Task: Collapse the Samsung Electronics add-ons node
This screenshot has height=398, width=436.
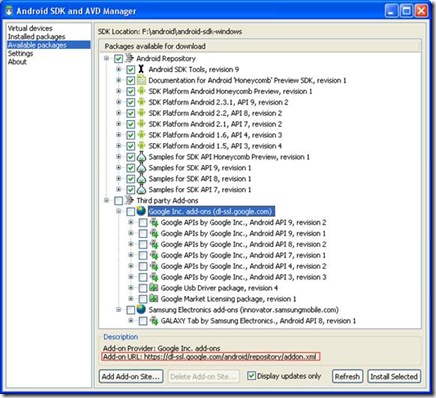Action: click(x=118, y=310)
